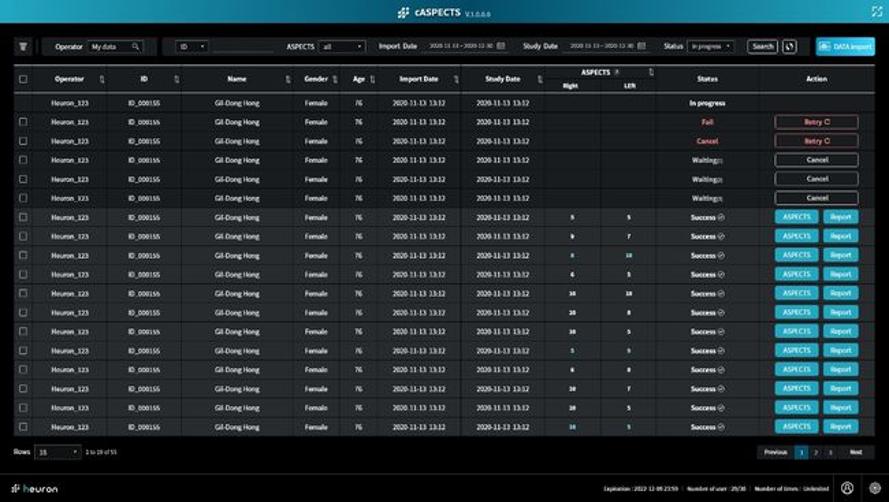Click info icon next to ASPECTS header
This screenshot has width=889, height=502.
(617, 72)
